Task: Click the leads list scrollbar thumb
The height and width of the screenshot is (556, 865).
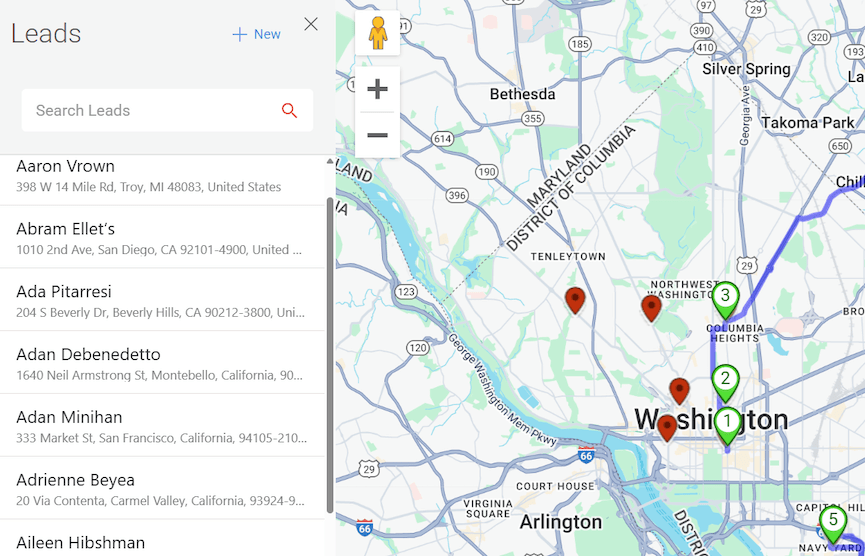Action: click(x=330, y=356)
